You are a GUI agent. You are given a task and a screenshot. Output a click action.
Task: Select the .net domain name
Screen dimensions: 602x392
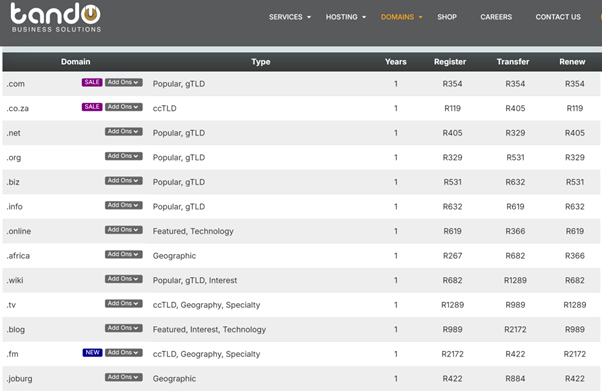13,133
